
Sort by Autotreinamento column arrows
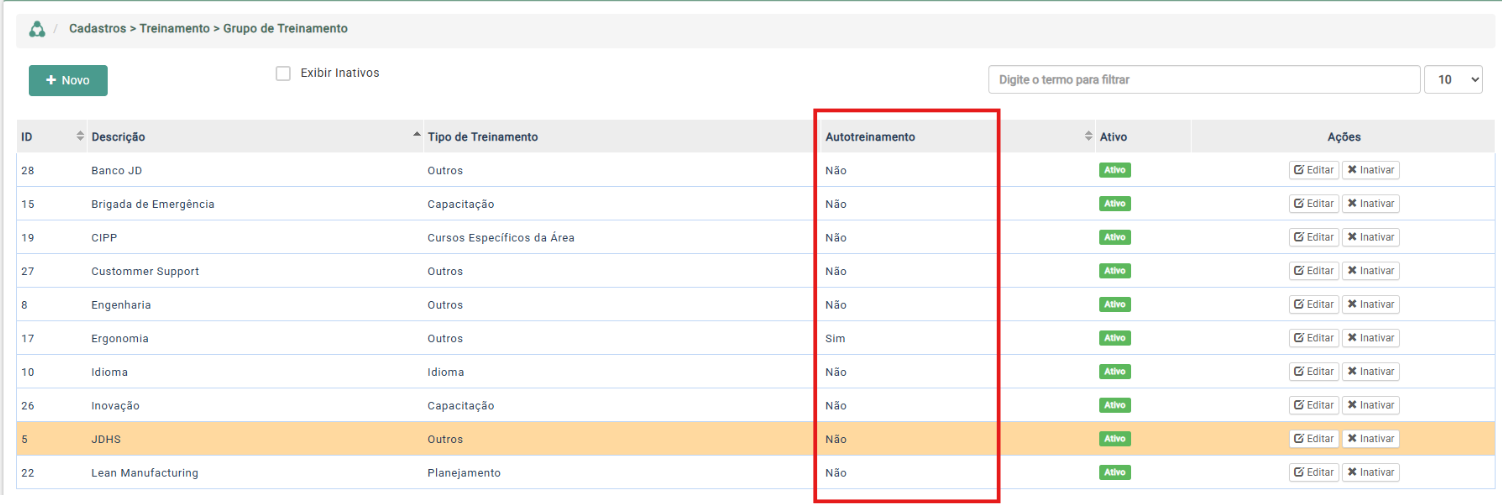[x=1088, y=137]
